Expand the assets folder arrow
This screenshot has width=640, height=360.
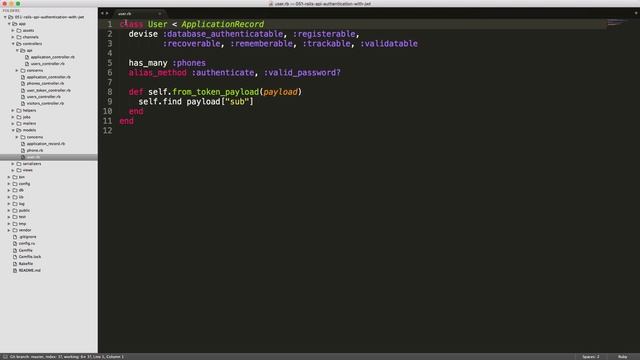(x=13, y=30)
